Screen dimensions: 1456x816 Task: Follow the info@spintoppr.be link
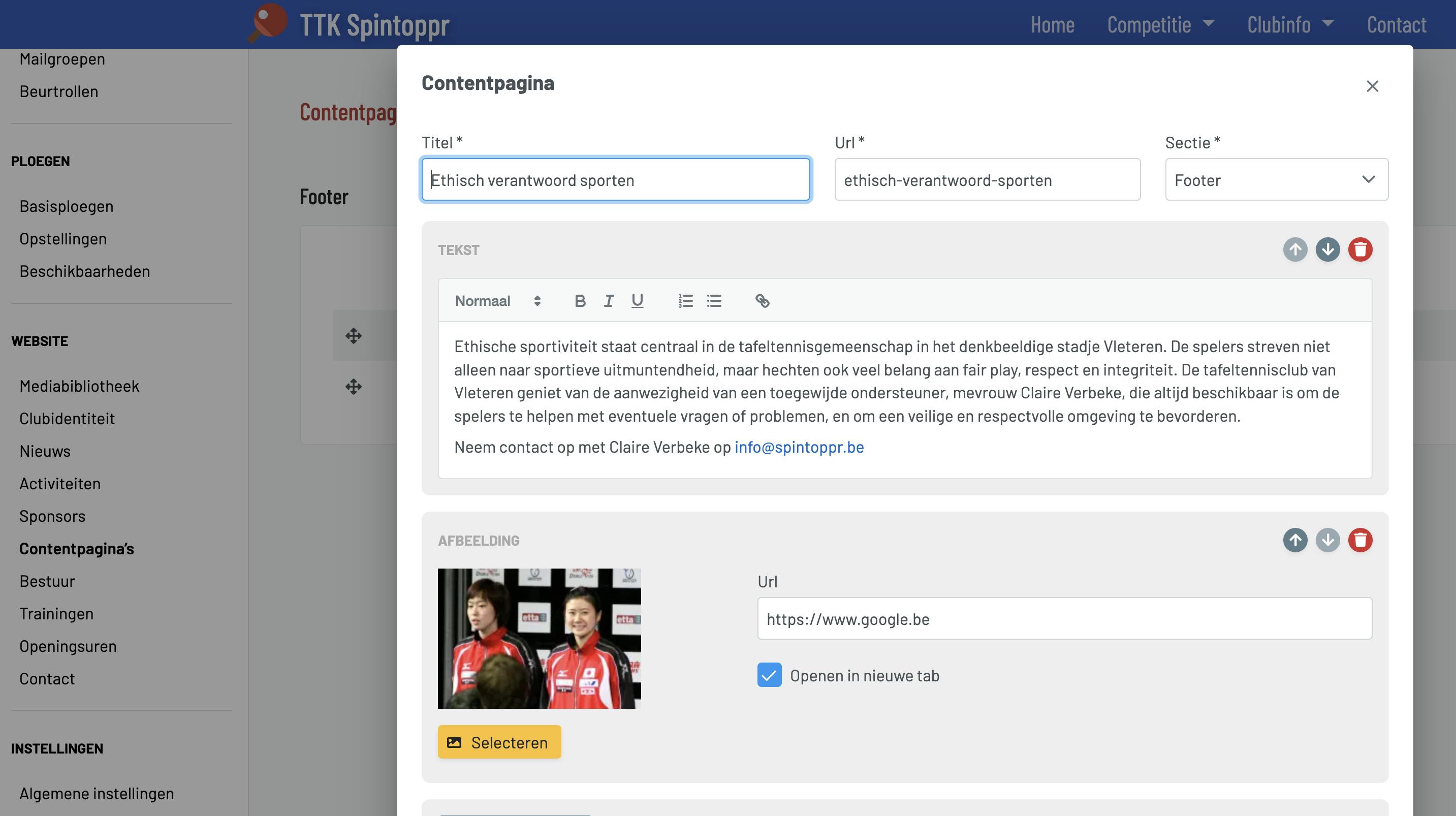[799, 447]
